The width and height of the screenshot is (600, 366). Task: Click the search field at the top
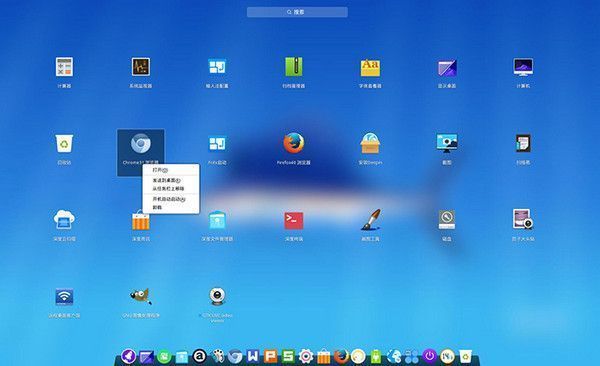point(297,12)
